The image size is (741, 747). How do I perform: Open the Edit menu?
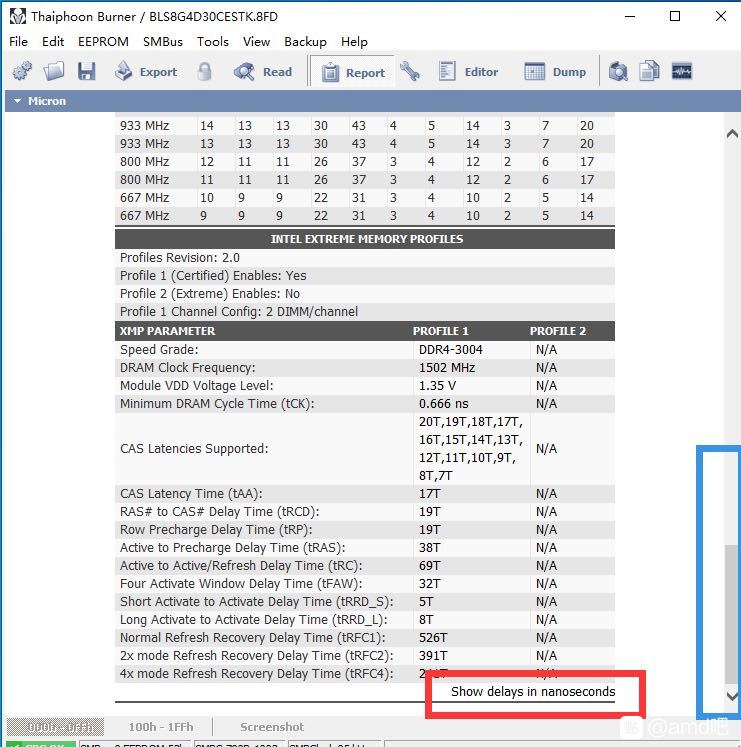click(53, 42)
